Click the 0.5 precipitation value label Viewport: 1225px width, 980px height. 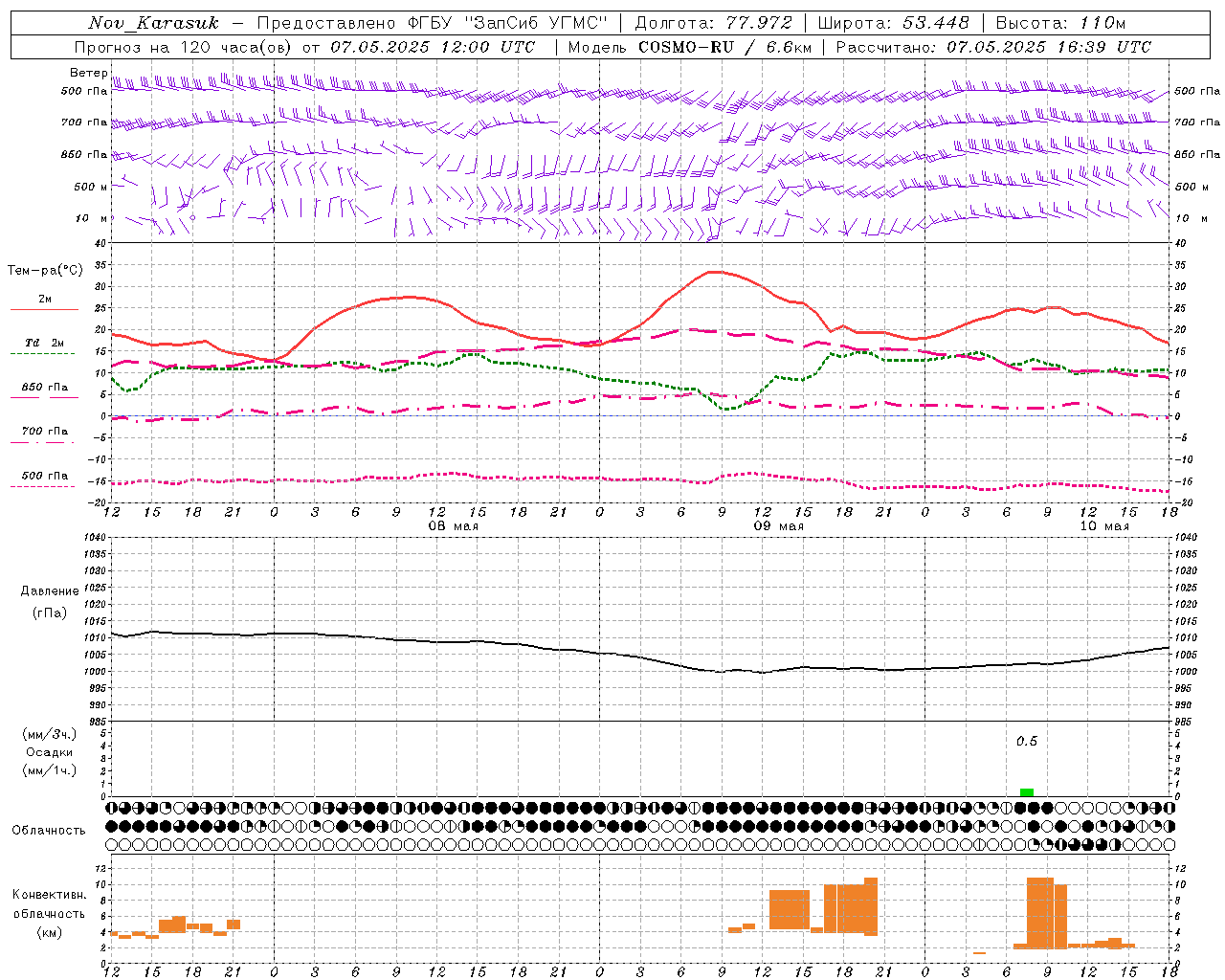pyautogui.click(x=1027, y=742)
